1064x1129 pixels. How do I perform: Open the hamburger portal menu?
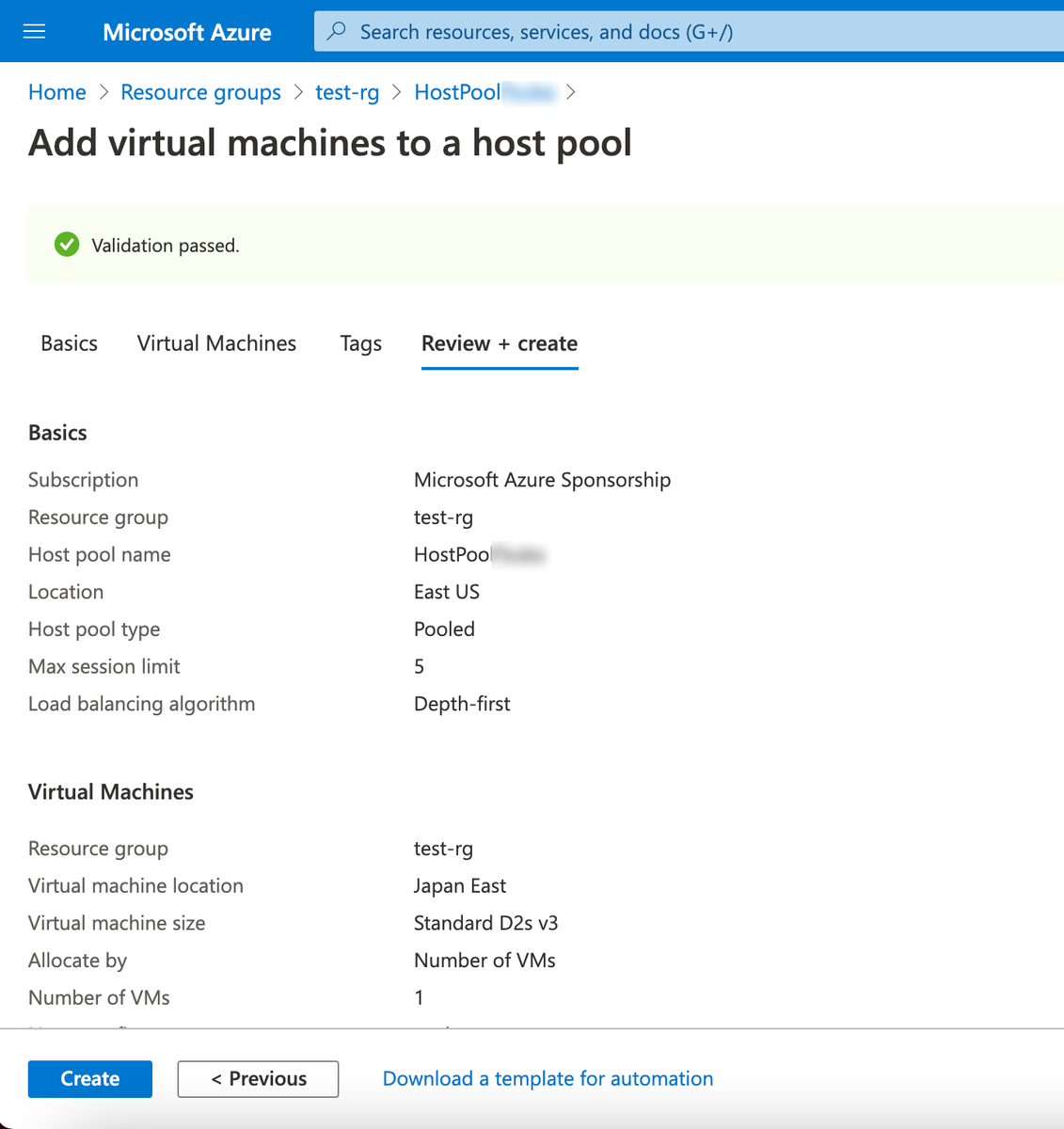point(34,32)
